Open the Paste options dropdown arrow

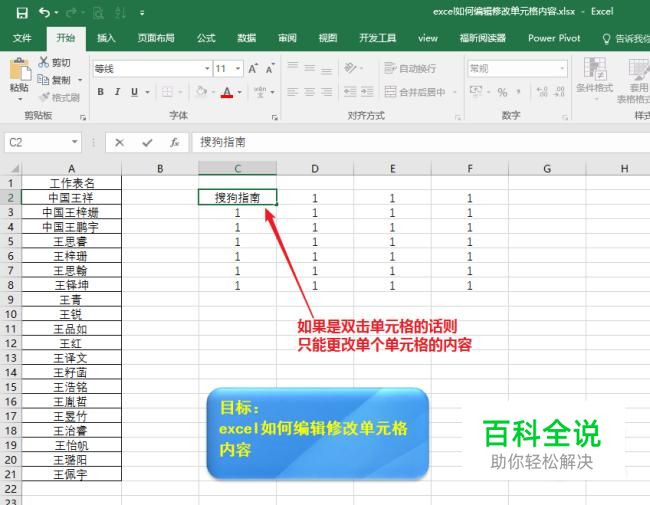19,99
